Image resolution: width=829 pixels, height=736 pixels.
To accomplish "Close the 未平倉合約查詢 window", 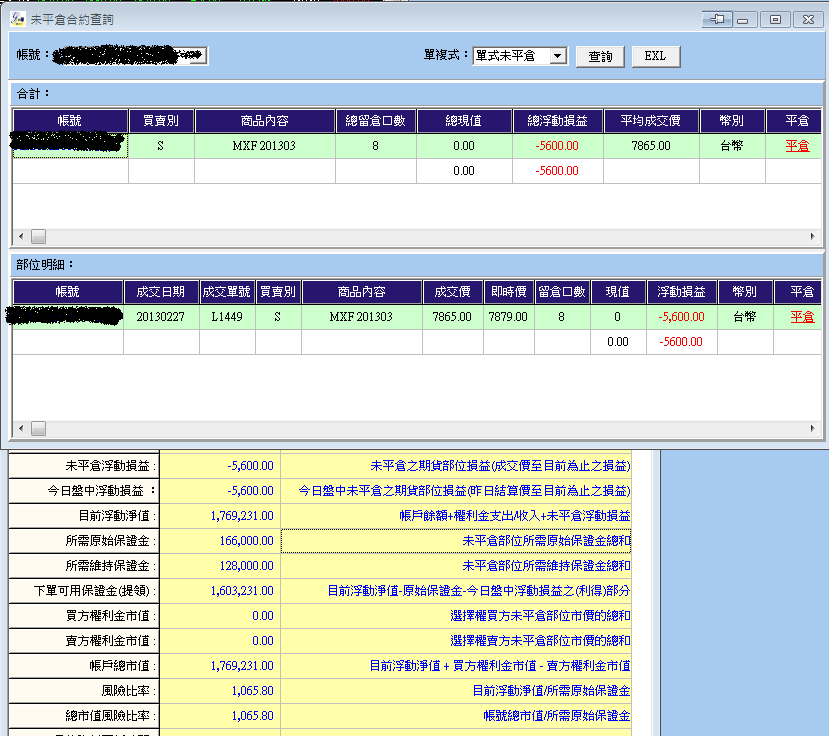I will (x=808, y=20).
